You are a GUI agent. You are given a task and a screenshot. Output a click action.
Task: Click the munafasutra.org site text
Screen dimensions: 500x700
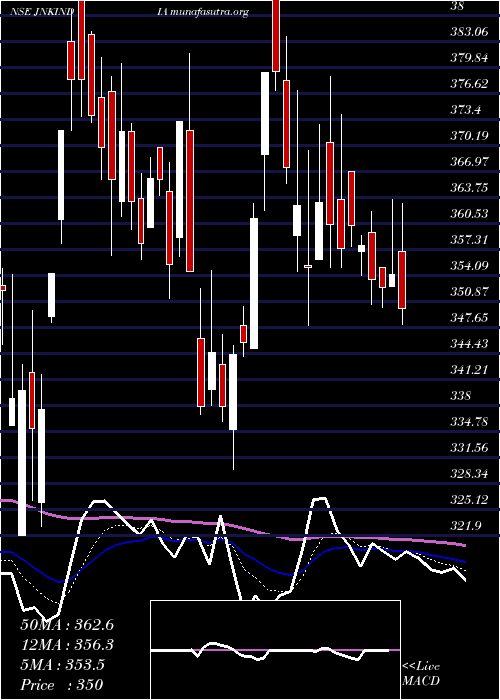pyautogui.click(x=209, y=12)
